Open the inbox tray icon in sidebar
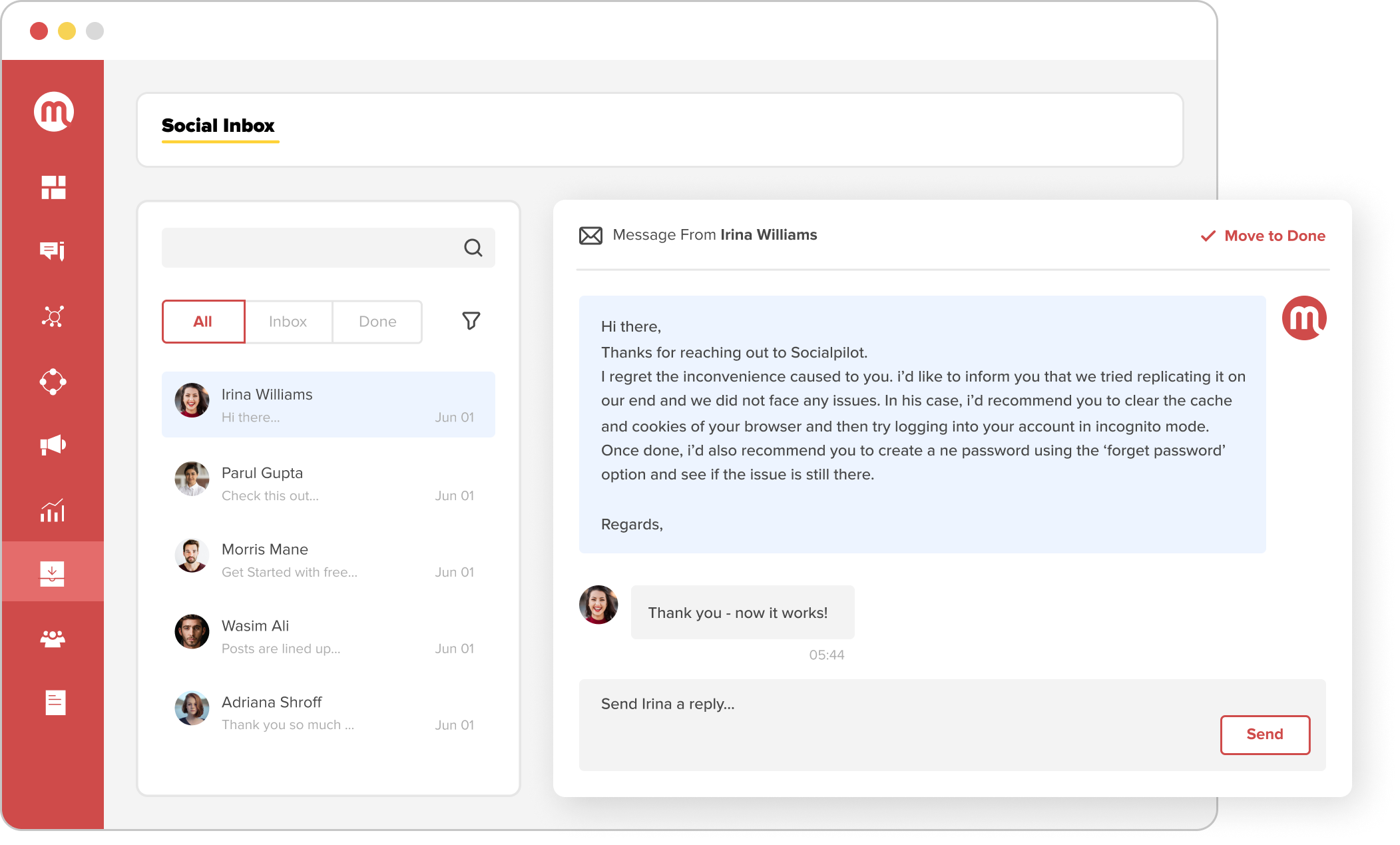The image size is (1400, 845). pos(52,573)
